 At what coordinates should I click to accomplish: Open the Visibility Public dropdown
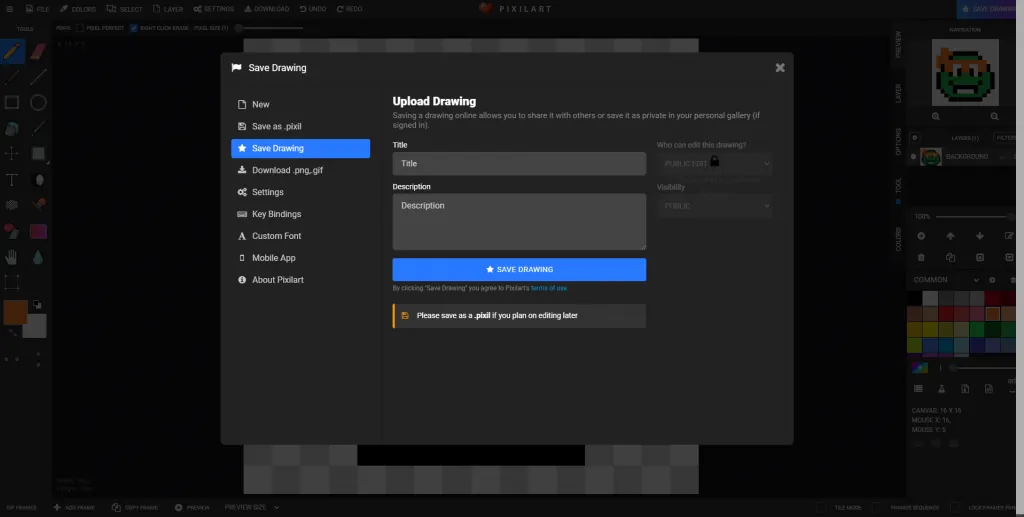(x=715, y=206)
